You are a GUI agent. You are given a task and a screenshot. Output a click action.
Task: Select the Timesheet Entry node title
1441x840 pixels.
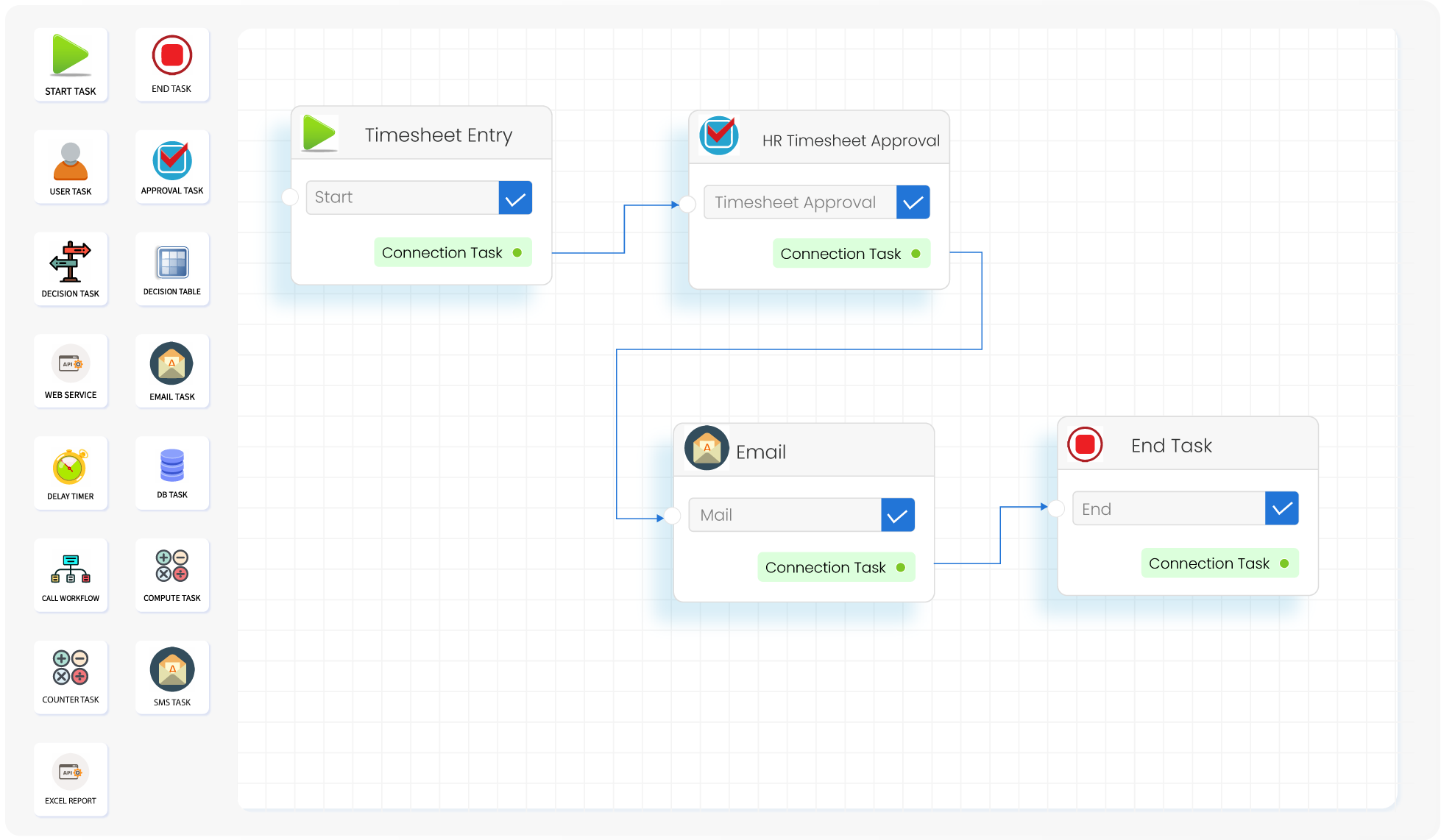coord(439,135)
